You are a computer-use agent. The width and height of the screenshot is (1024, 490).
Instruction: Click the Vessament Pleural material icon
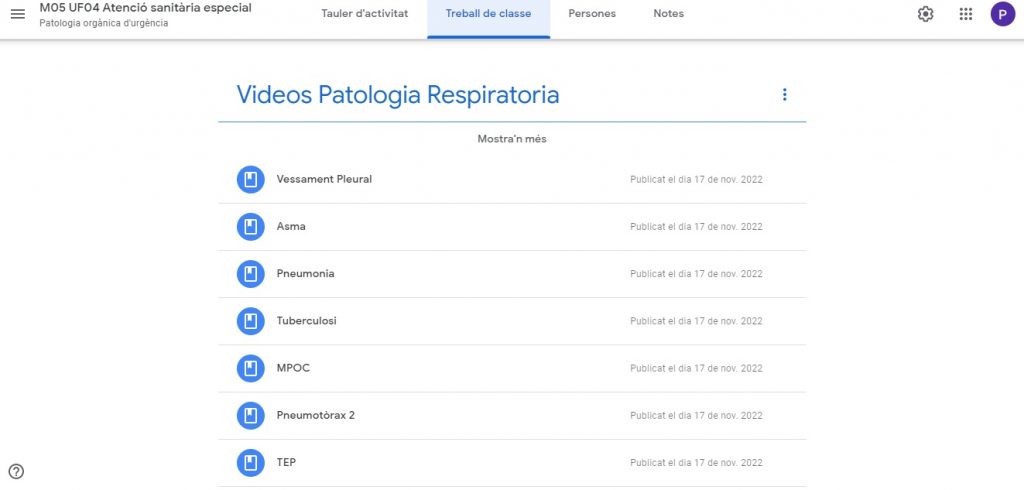point(250,180)
